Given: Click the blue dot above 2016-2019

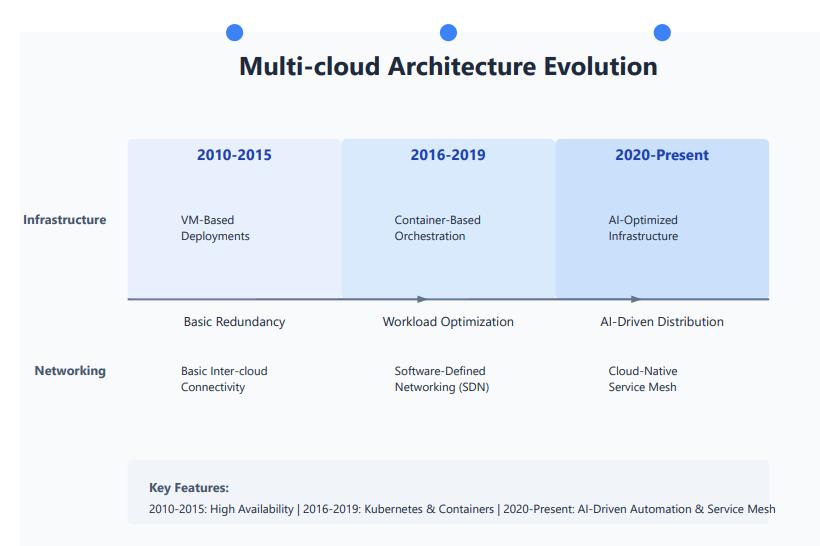Looking at the screenshot, I should (448, 32).
